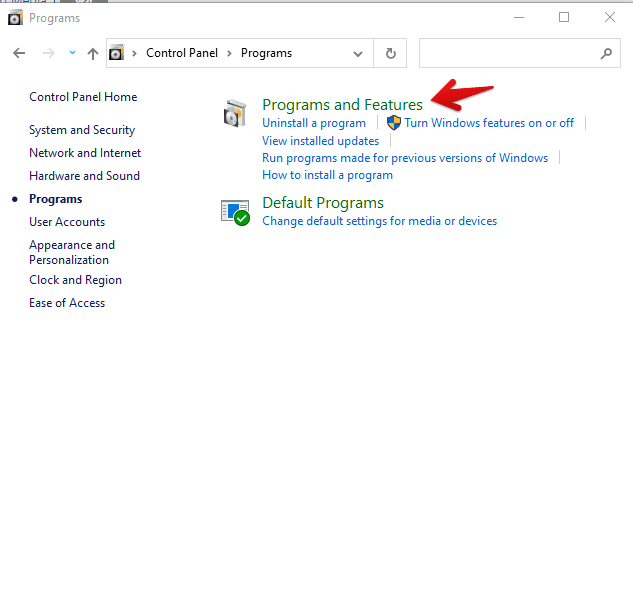633x591 pixels.
Task: Select Programs in the left sidebar
Action: click(56, 199)
